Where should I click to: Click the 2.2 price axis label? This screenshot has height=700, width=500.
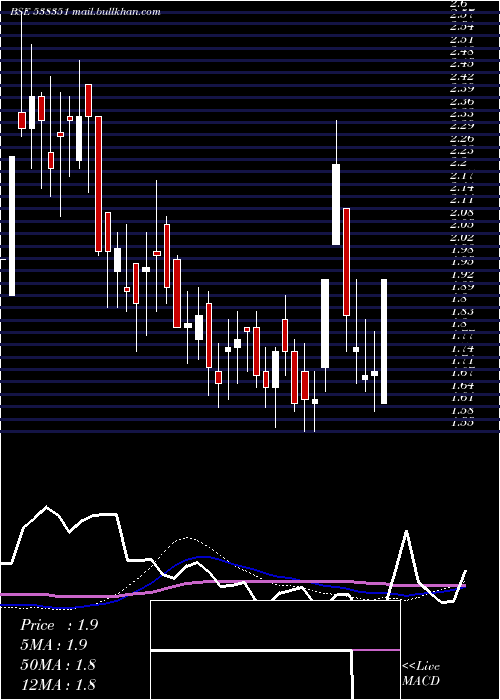tap(458, 163)
